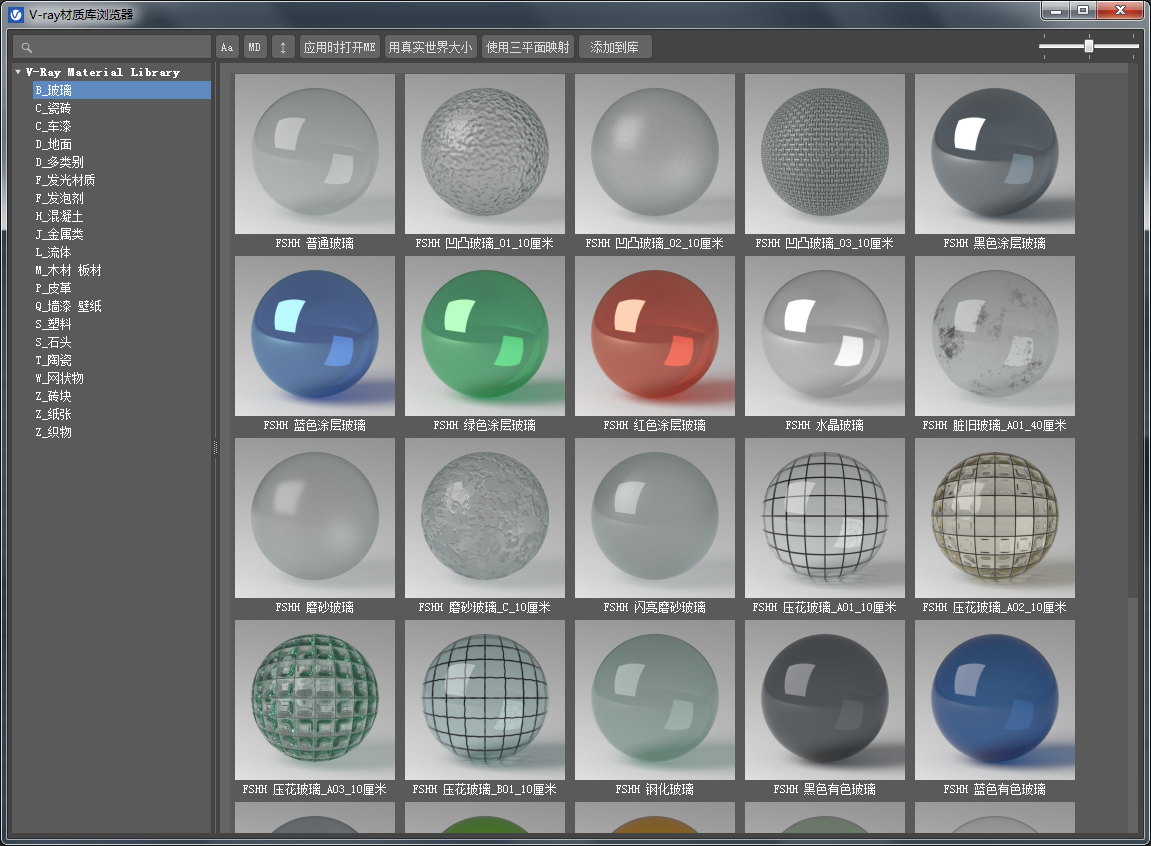Select the FSHH 蓝色涂层玻璃 material thumbnail
The image size is (1151, 846).
[315, 336]
